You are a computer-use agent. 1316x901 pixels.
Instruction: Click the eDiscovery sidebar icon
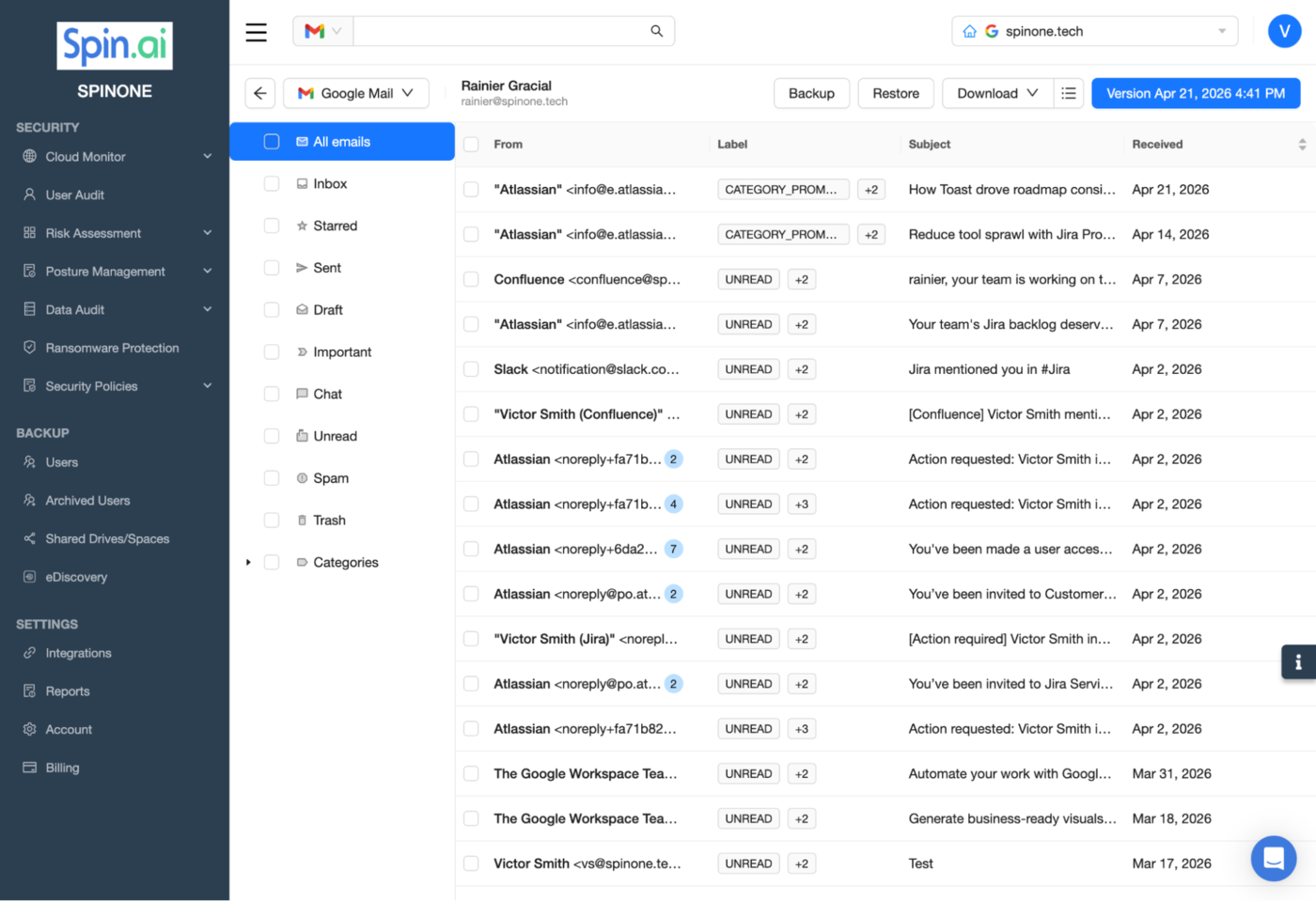(x=29, y=577)
